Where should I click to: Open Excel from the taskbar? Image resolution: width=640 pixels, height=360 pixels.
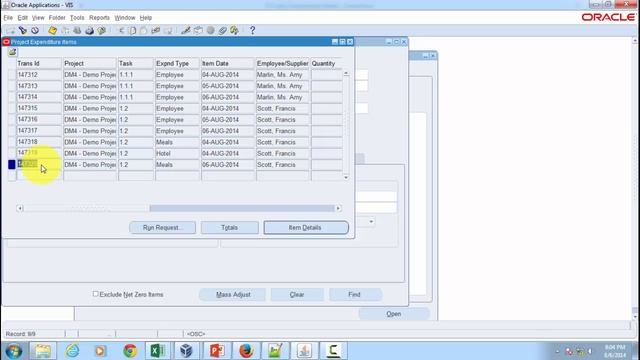click(158, 351)
